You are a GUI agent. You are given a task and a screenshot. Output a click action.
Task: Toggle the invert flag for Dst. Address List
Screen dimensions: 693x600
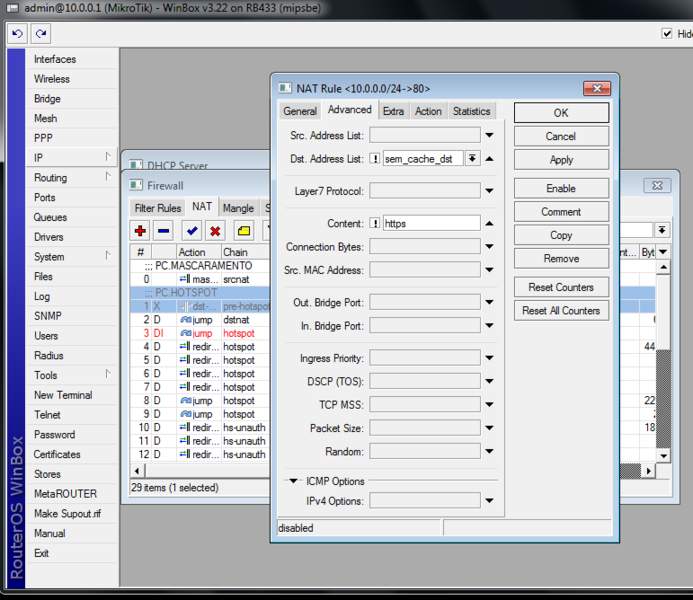point(375,159)
